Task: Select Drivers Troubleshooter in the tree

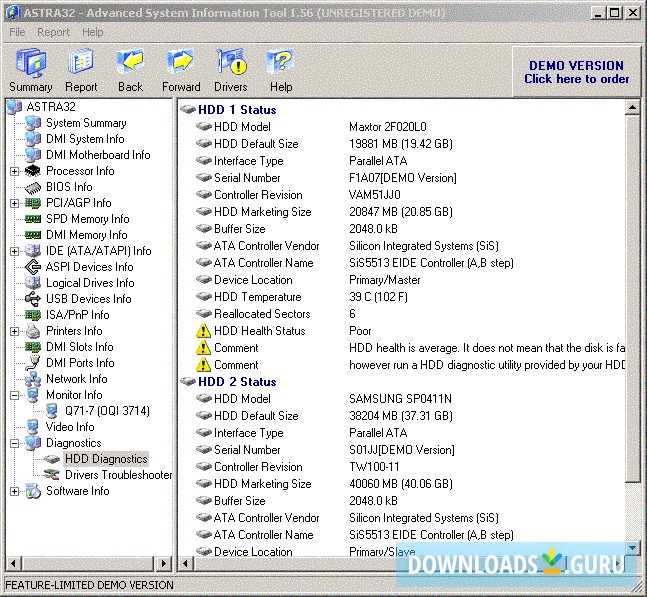Action: pos(118,475)
